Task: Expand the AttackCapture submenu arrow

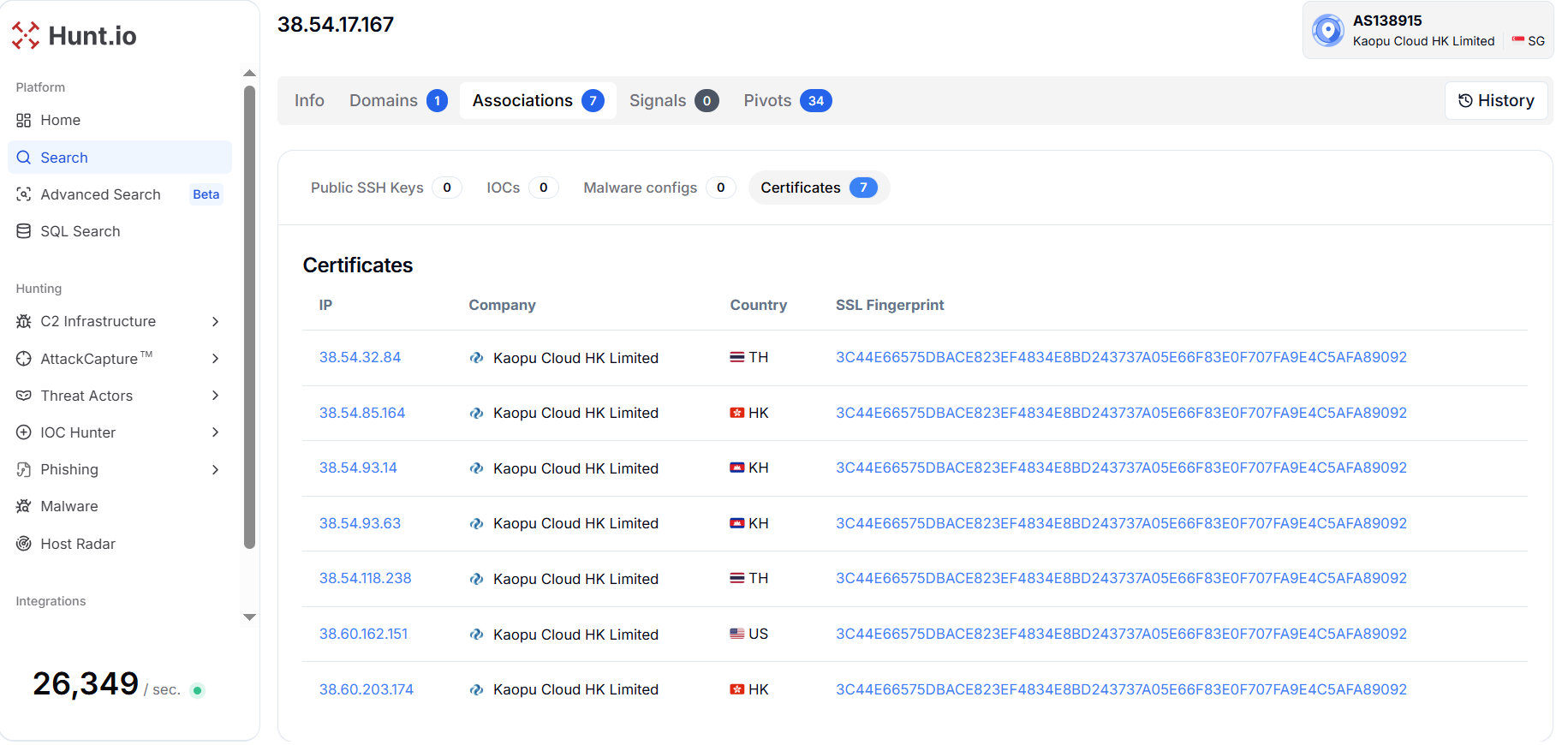Action: pyautogui.click(x=215, y=359)
